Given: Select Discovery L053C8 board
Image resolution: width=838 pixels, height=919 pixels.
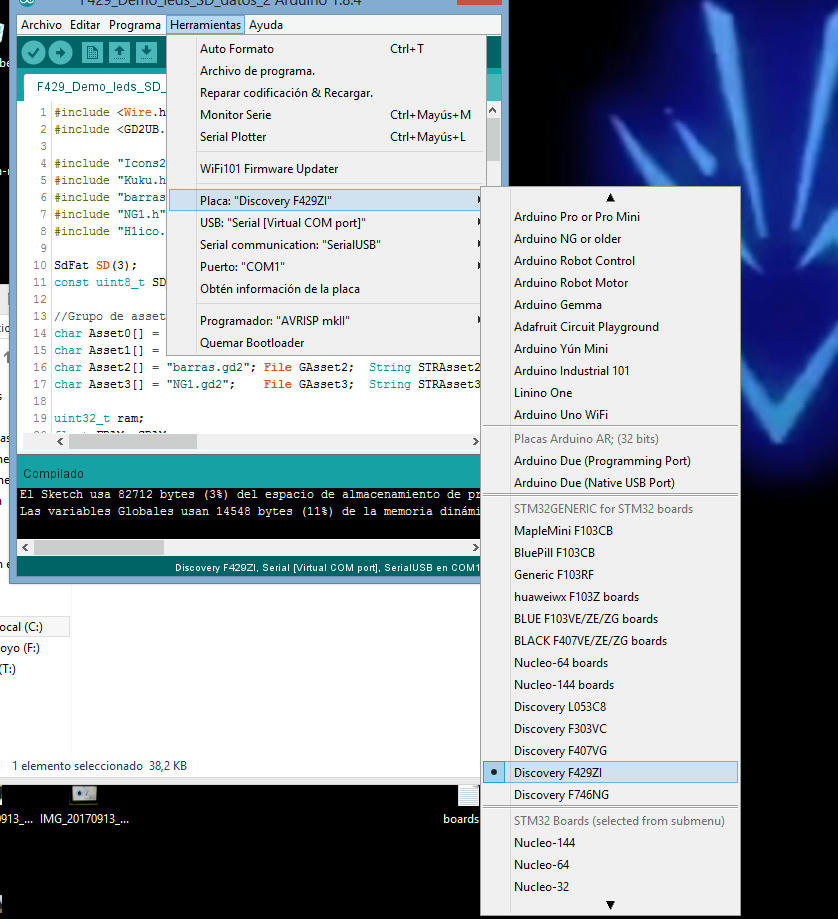Looking at the screenshot, I should pyautogui.click(x=610, y=706).
